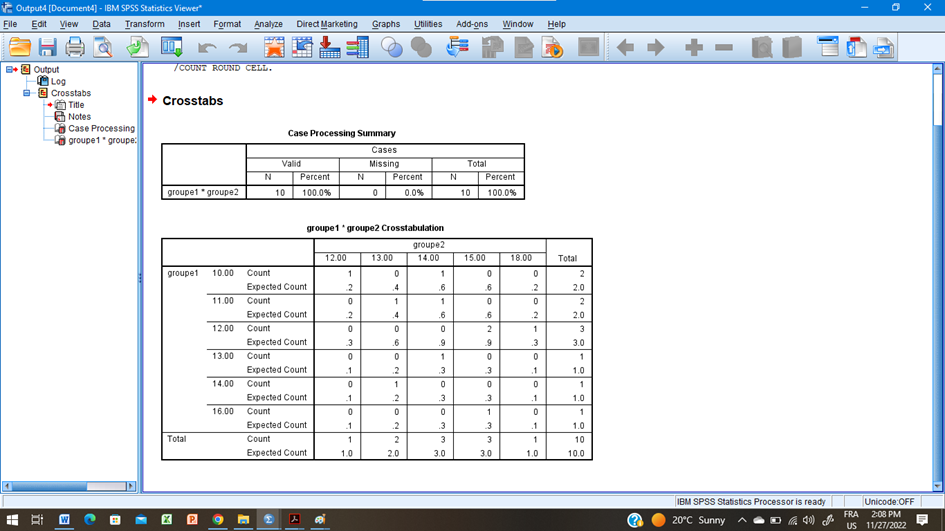This screenshot has height=531, width=945.
Task: Click the scroll-down arrow of the output viewer
Action: click(937, 486)
